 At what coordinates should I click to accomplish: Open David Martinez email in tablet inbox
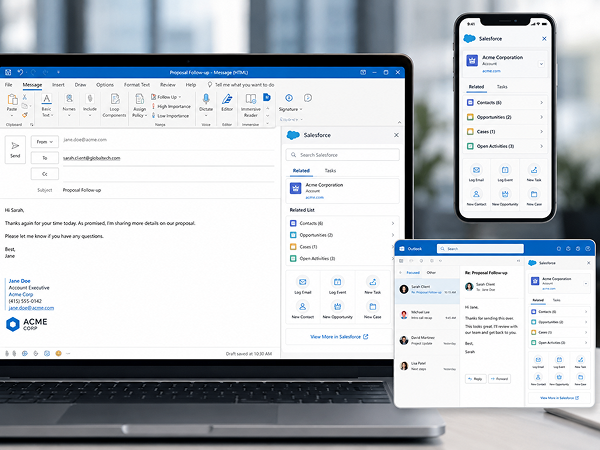coord(427,340)
